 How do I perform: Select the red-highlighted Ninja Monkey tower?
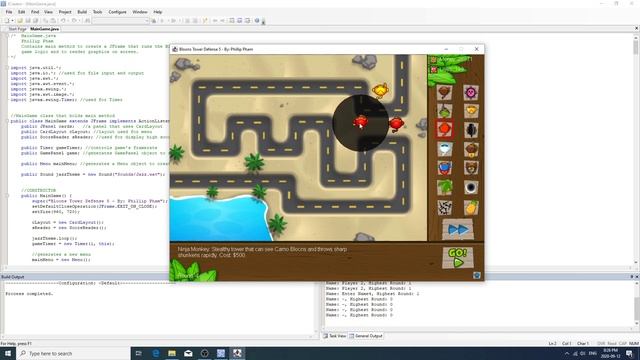(x=444, y=129)
